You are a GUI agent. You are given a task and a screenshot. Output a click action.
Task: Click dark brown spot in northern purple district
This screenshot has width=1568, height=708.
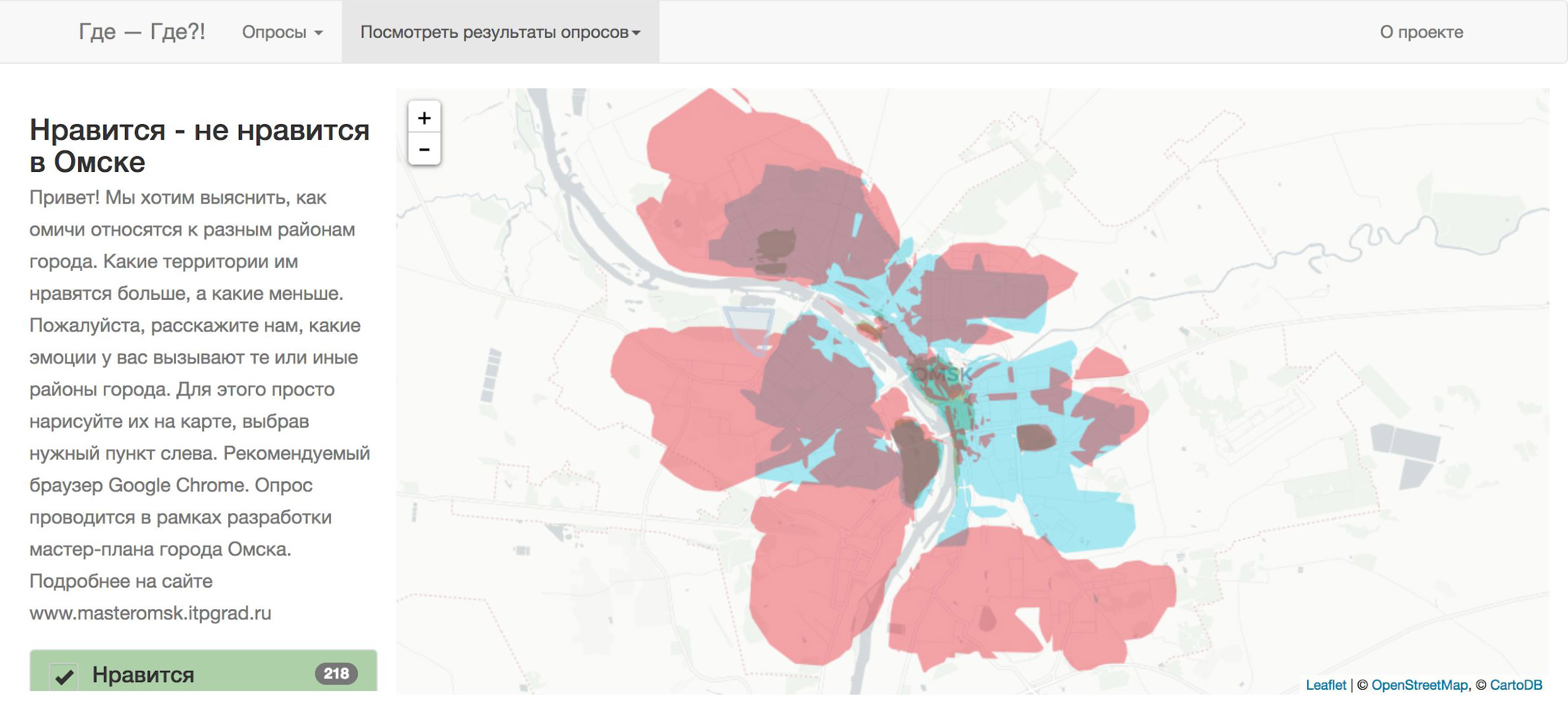(776, 244)
